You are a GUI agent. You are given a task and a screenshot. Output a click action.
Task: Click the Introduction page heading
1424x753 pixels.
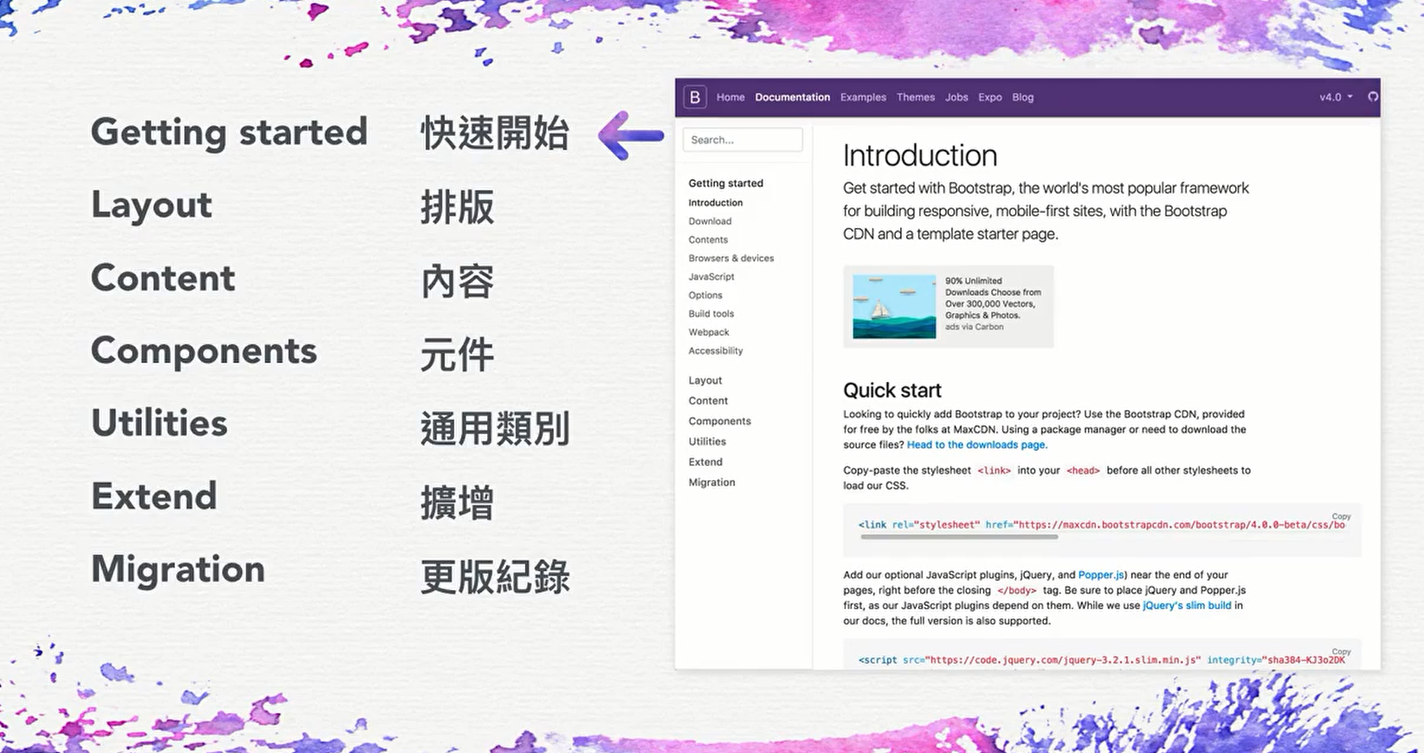coord(920,156)
